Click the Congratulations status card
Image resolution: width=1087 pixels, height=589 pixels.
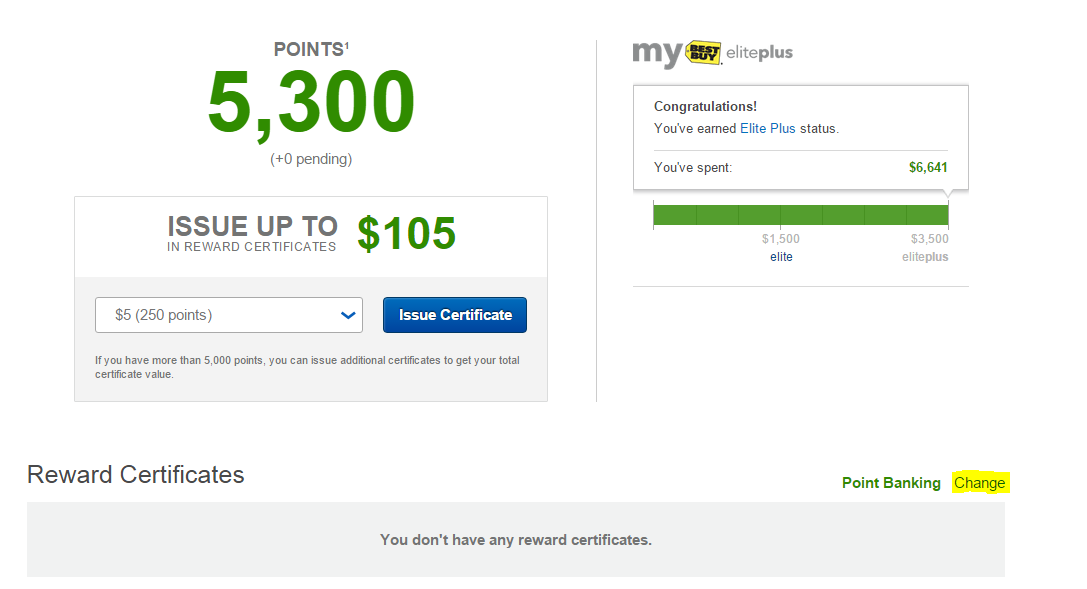[801, 137]
